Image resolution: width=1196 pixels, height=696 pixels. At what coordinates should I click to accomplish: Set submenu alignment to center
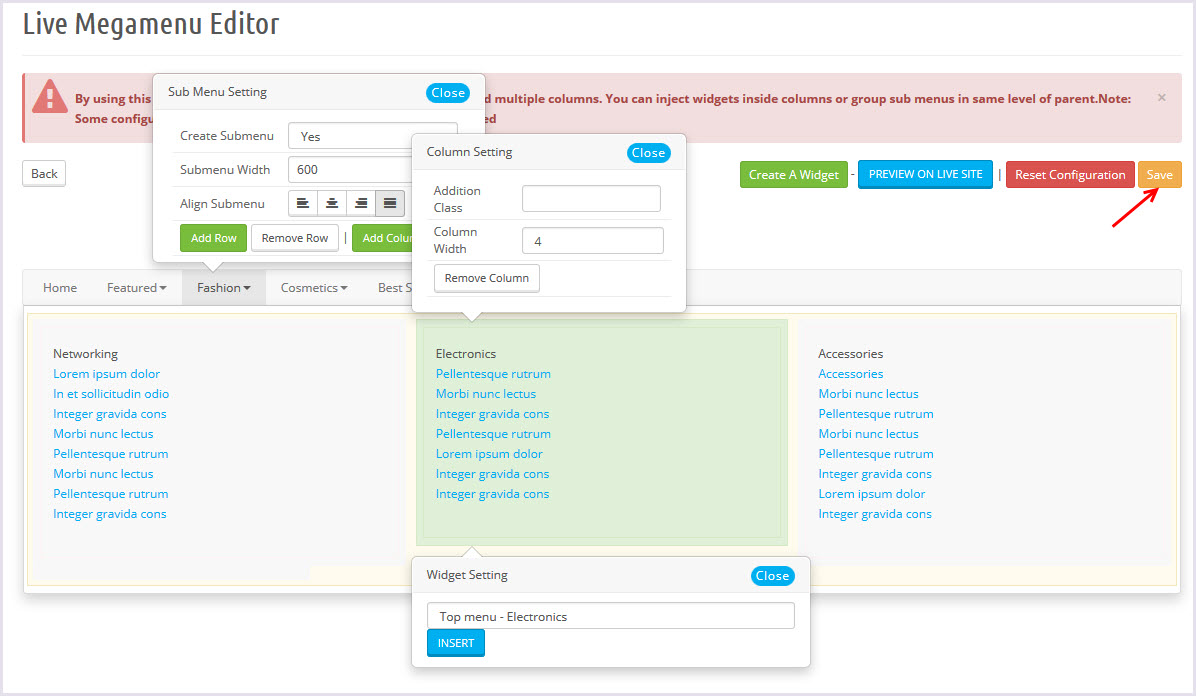pos(332,204)
